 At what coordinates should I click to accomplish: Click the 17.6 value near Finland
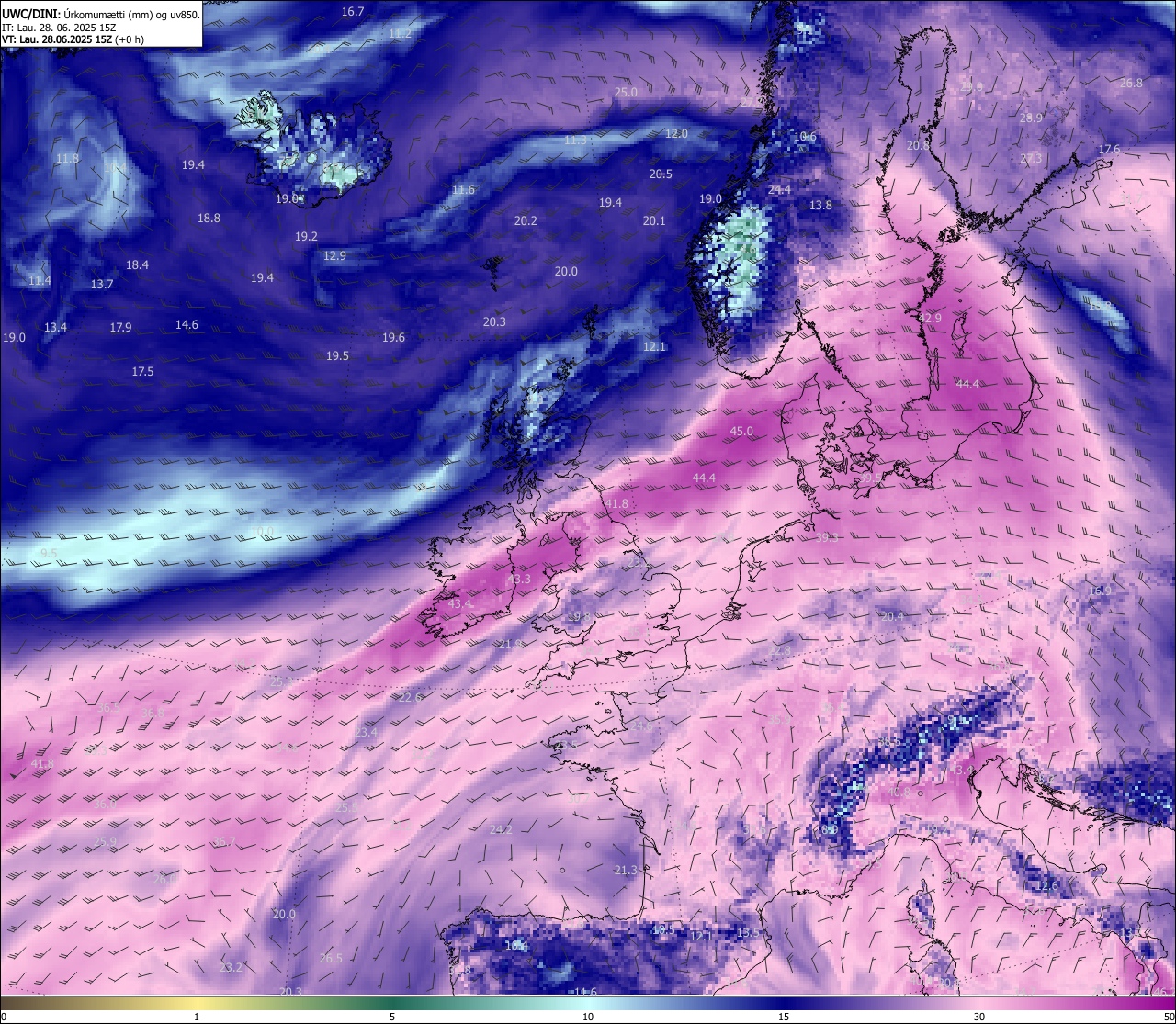click(1109, 149)
